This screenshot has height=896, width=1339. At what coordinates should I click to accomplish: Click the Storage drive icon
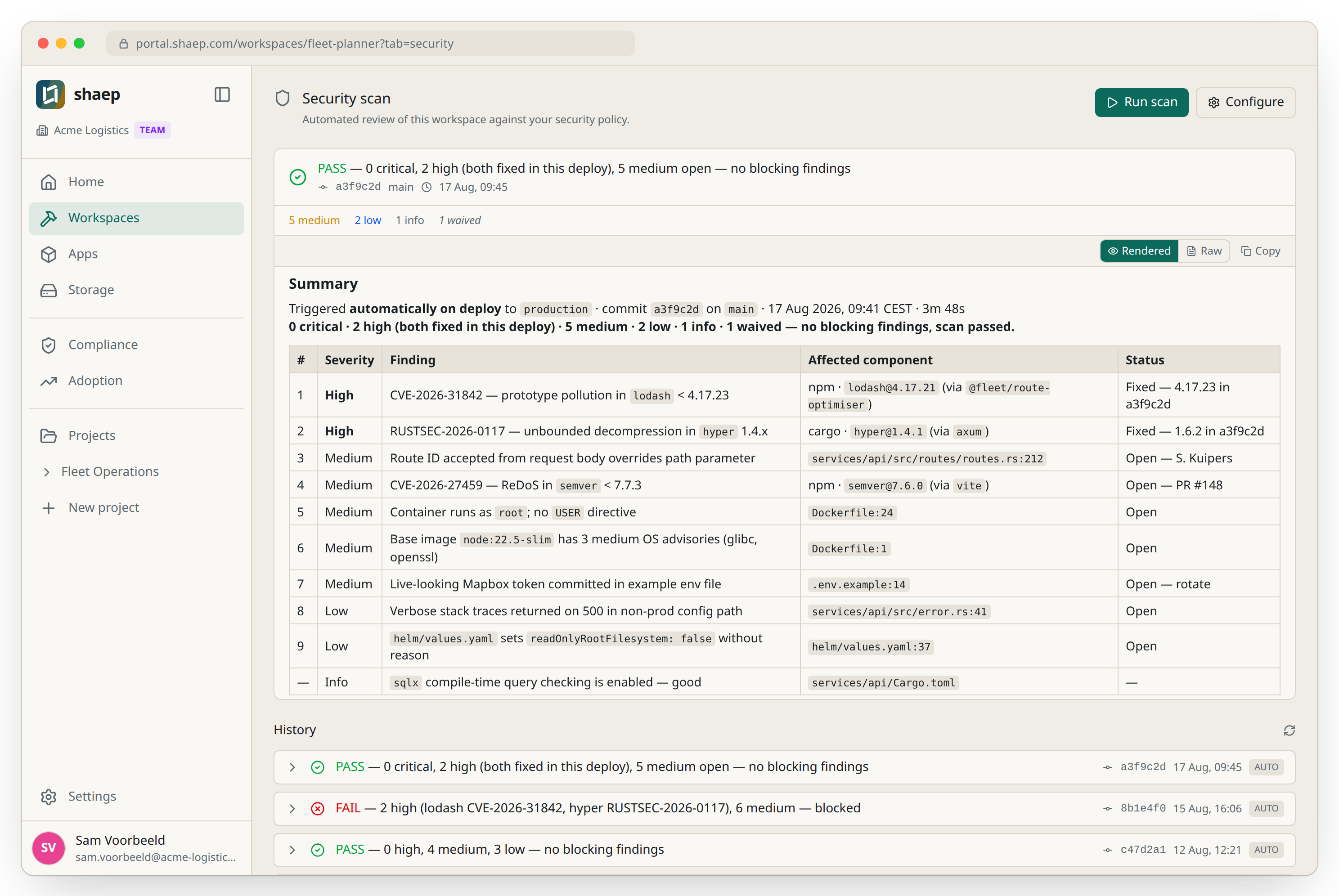[49, 290]
